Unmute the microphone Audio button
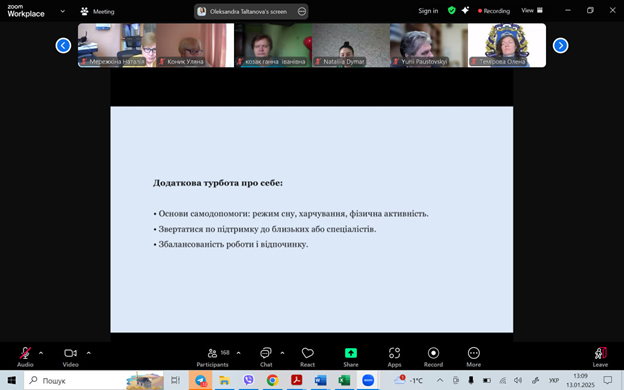The image size is (624, 390). [25, 357]
